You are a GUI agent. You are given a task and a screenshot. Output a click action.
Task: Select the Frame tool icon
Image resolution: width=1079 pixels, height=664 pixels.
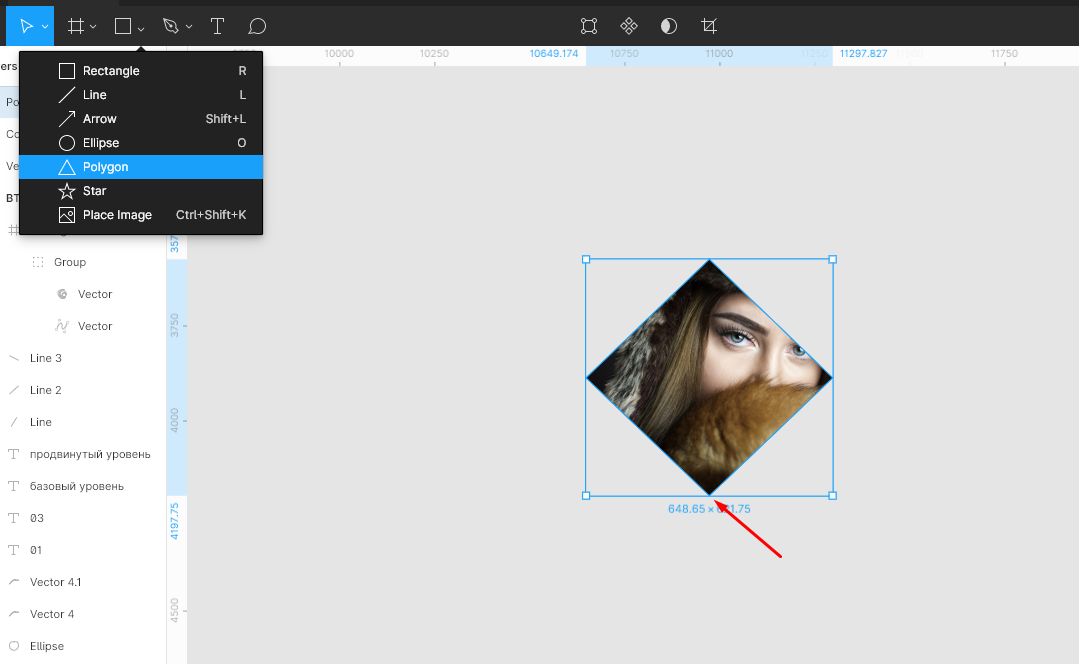point(75,26)
